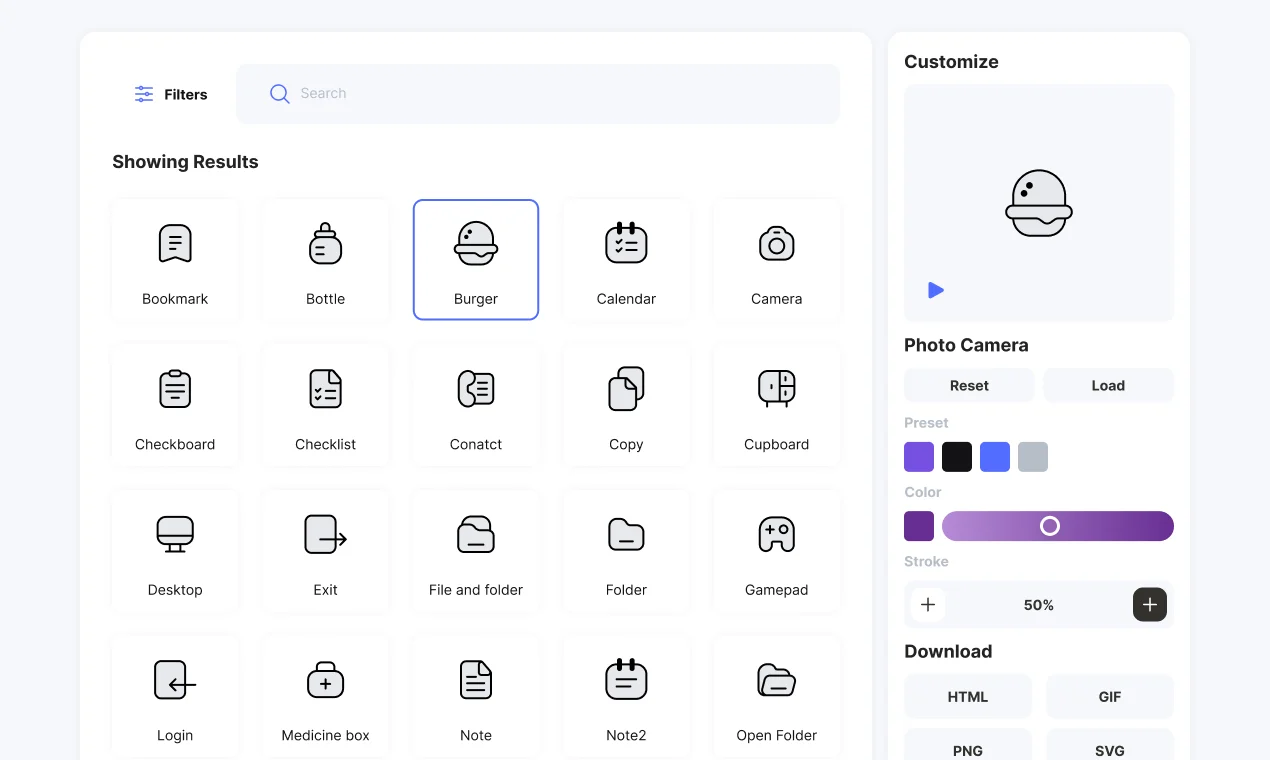
Task: Download the icon as SVG
Action: point(1110,750)
